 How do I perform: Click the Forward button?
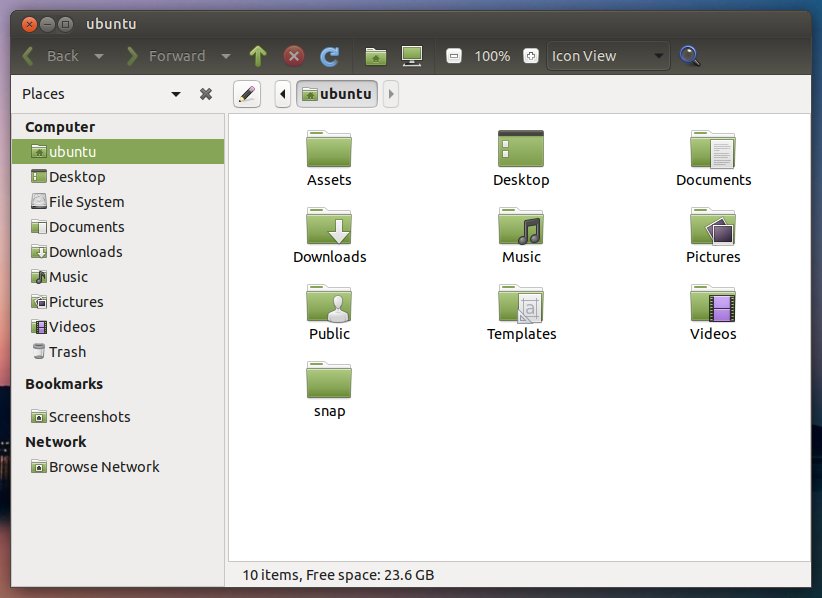[165, 56]
